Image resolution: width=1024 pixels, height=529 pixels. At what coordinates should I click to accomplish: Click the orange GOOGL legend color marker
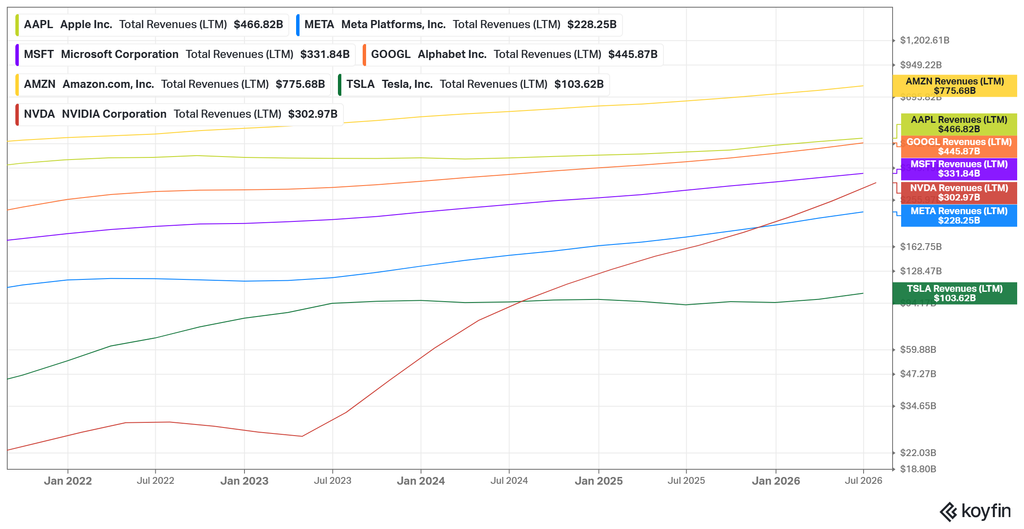364,54
